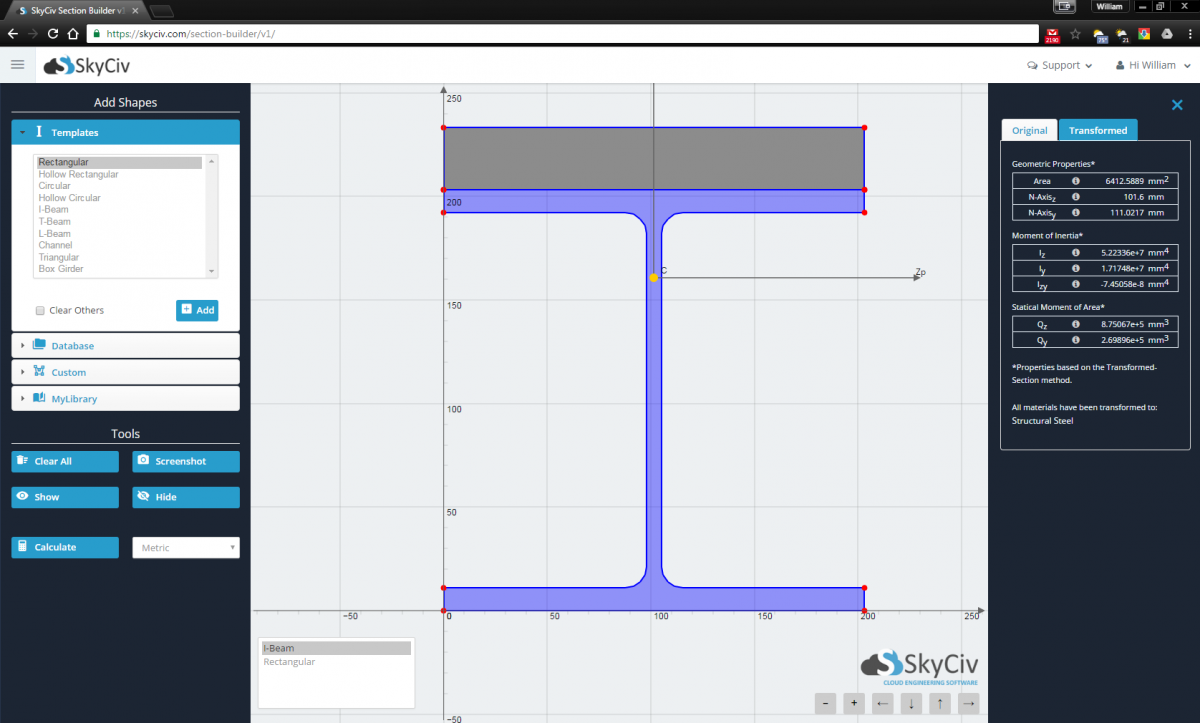Click the Clear All tool
The height and width of the screenshot is (723, 1200).
coord(64,461)
